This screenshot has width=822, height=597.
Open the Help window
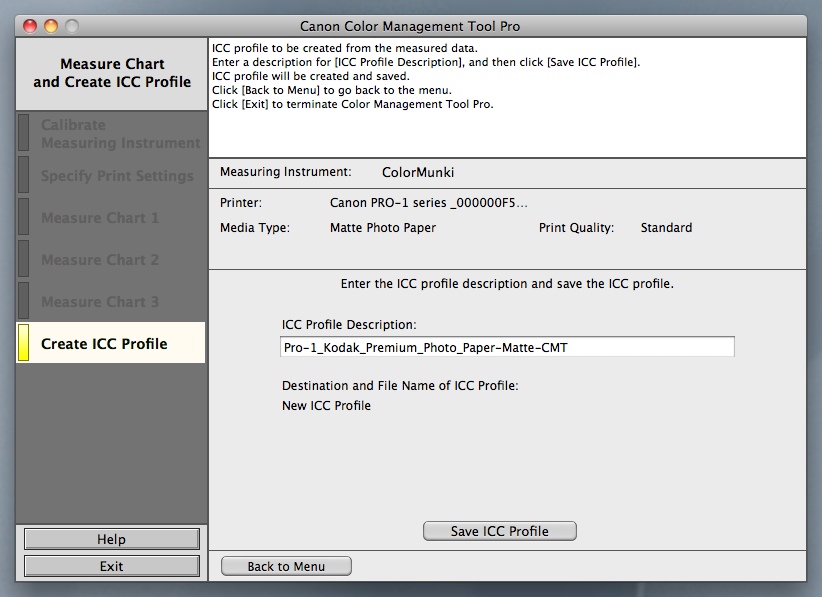pyautogui.click(x=111, y=539)
